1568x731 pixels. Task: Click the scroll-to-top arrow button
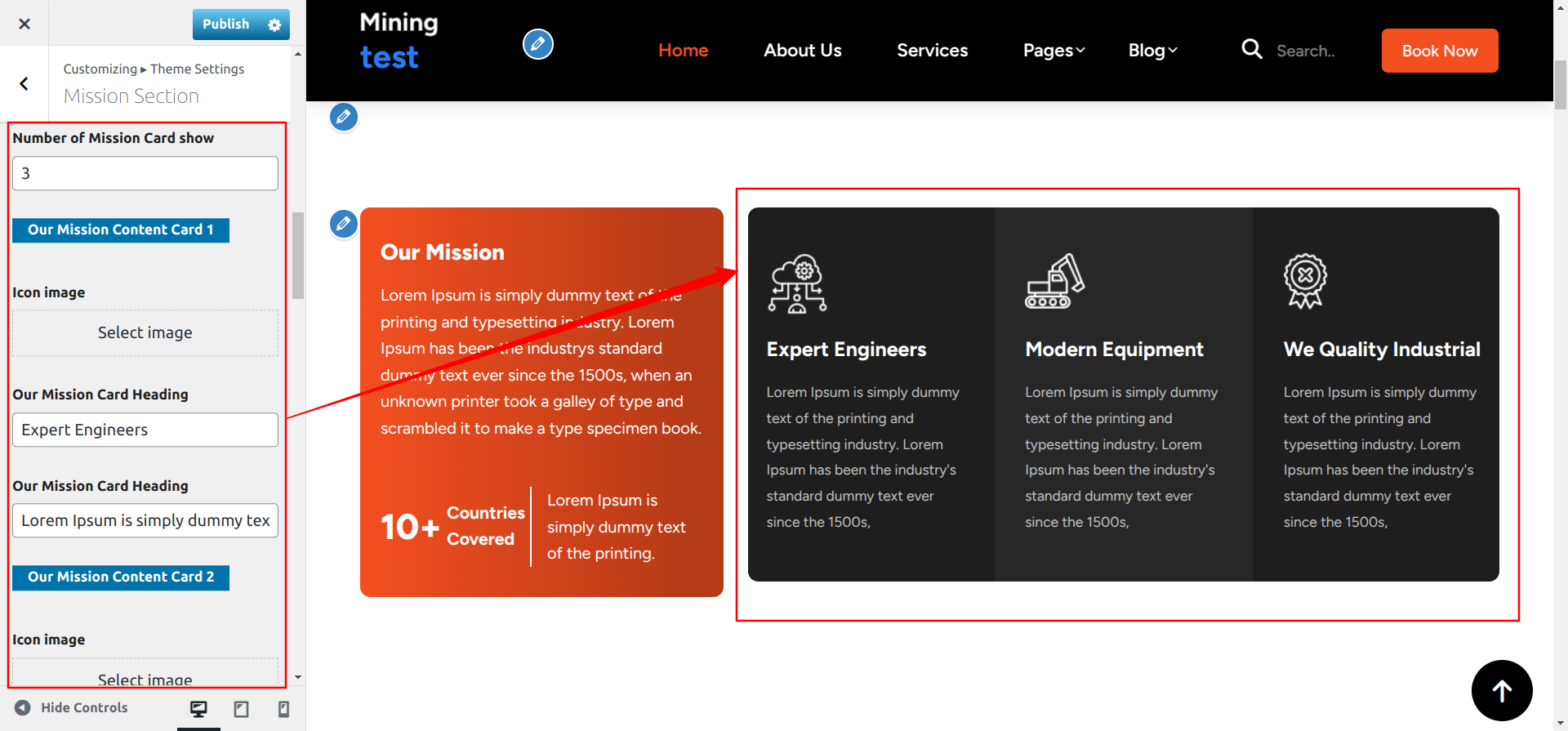pyautogui.click(x=1501, y=690)
